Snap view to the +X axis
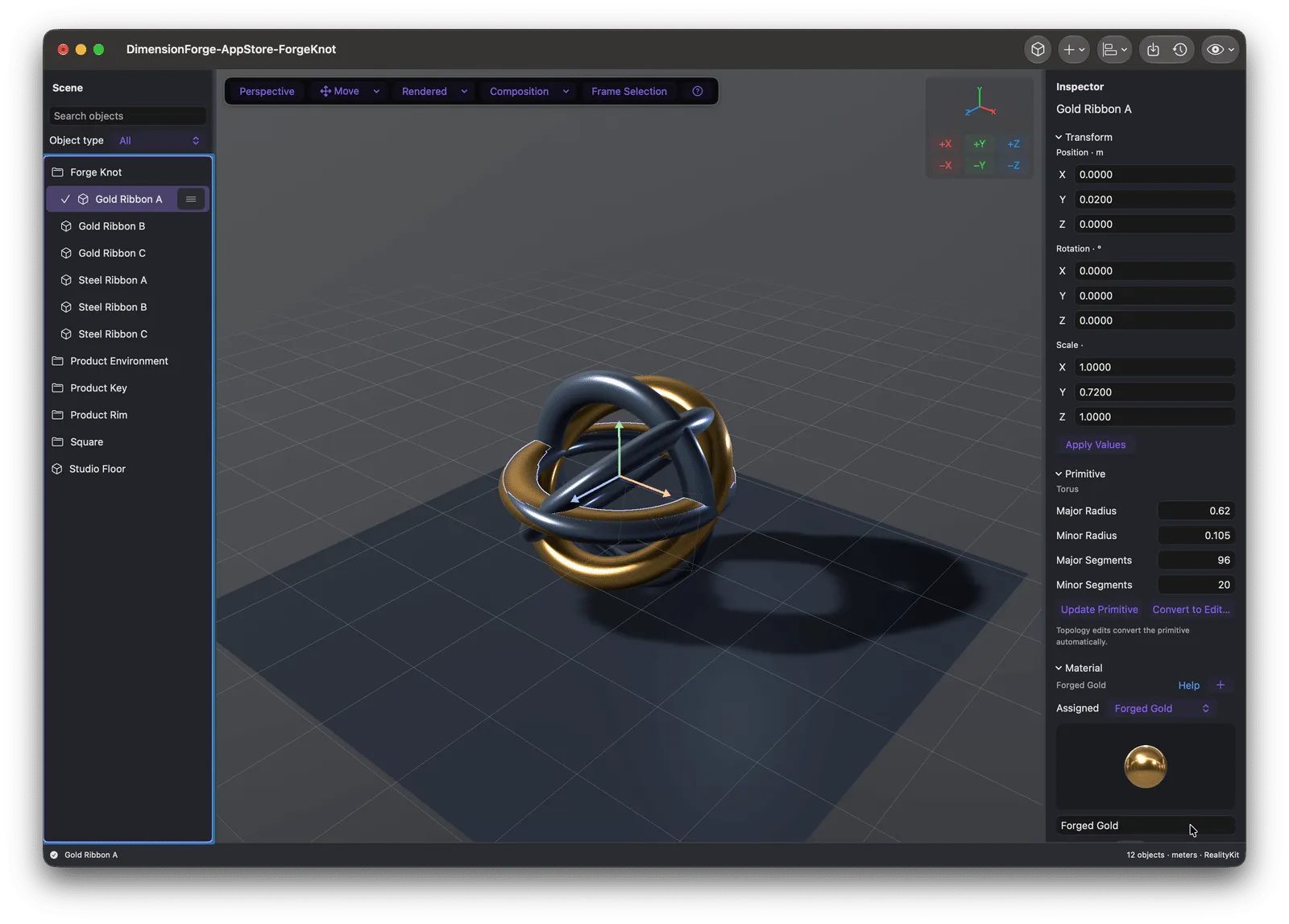1289x924 pixels. (x=945, y=144)
